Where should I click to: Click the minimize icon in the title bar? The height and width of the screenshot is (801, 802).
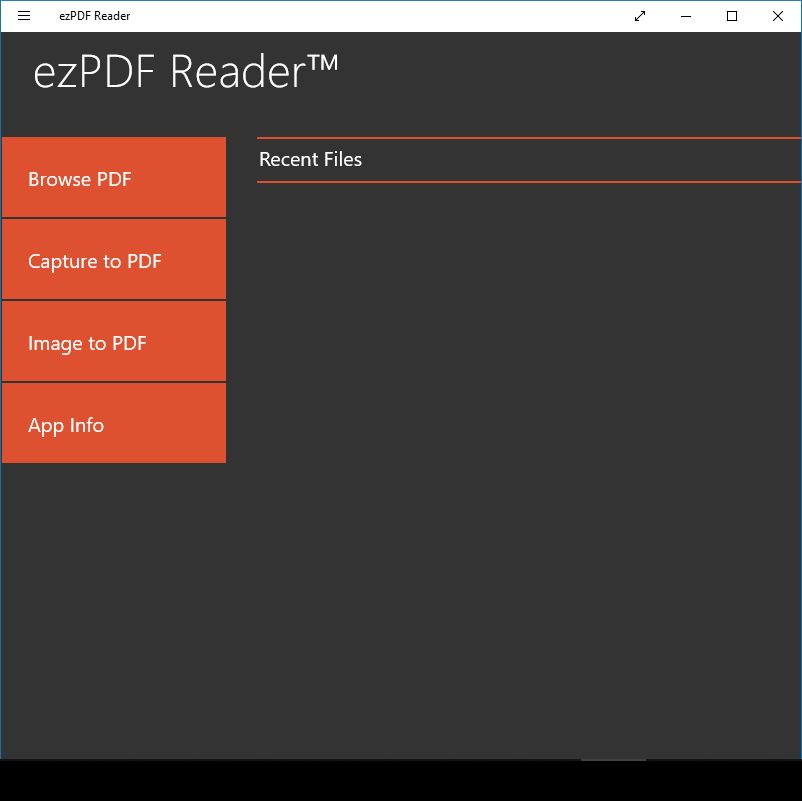click(686, 16)
